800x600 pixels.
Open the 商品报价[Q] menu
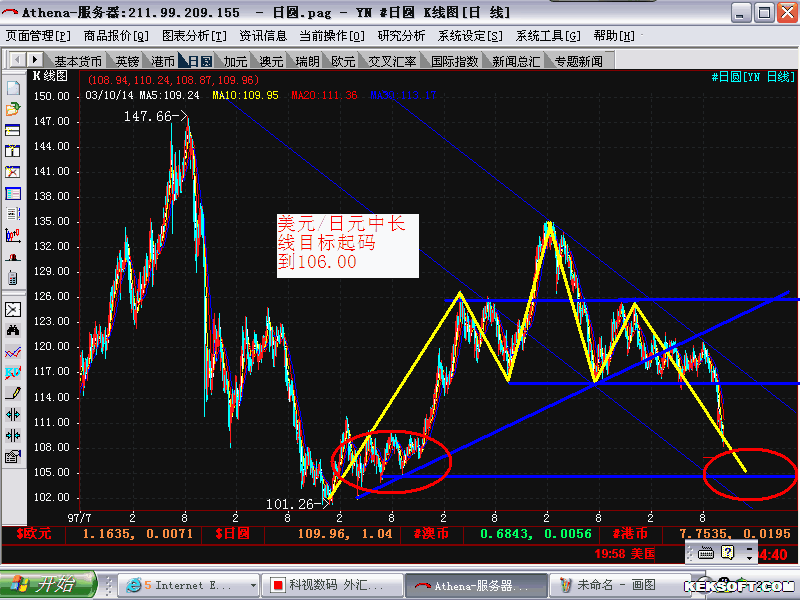116,36
